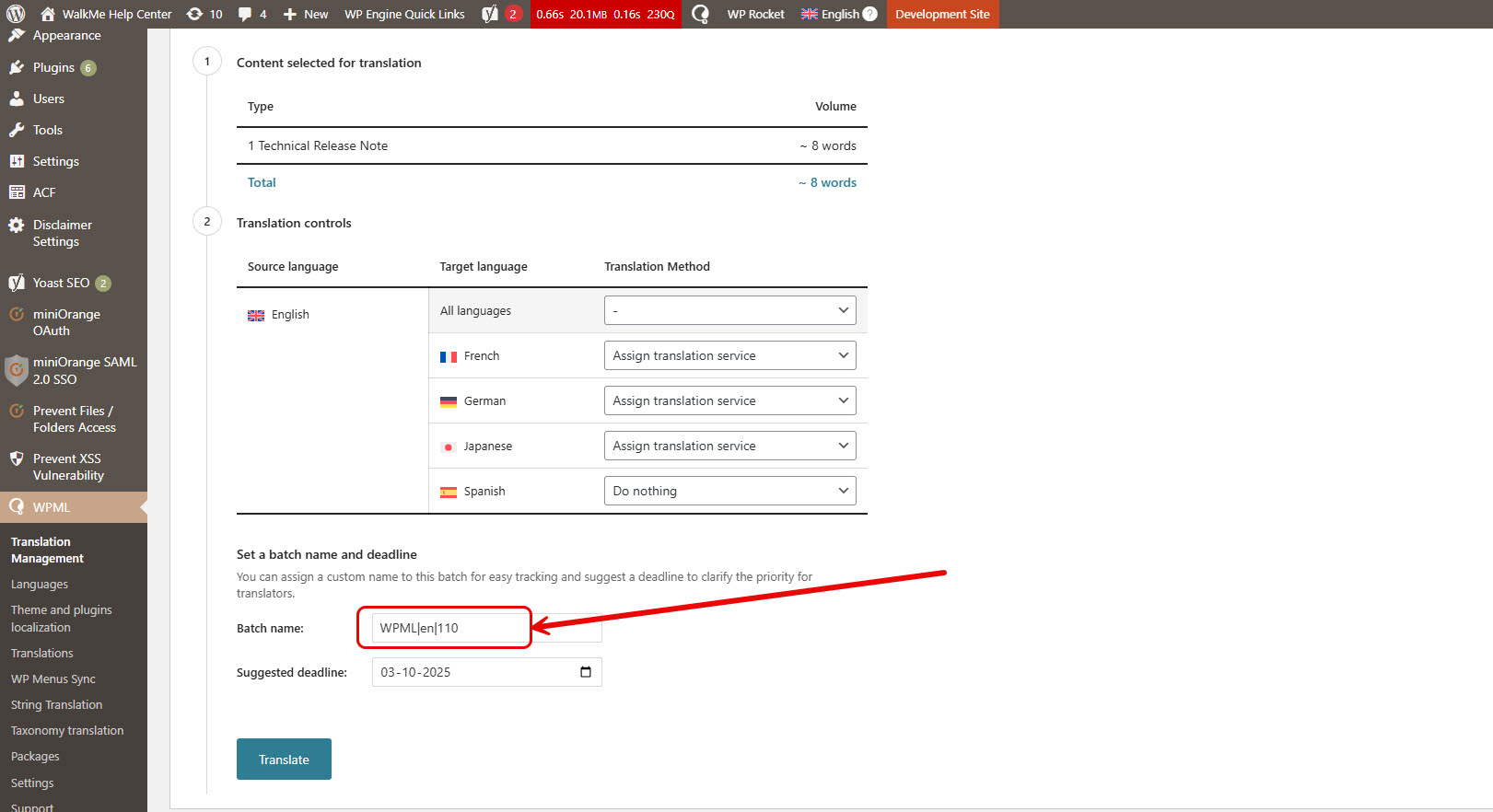Open Yoast SEO in the sidebar
The image size is (1493, 812).
tap(61, 283)
